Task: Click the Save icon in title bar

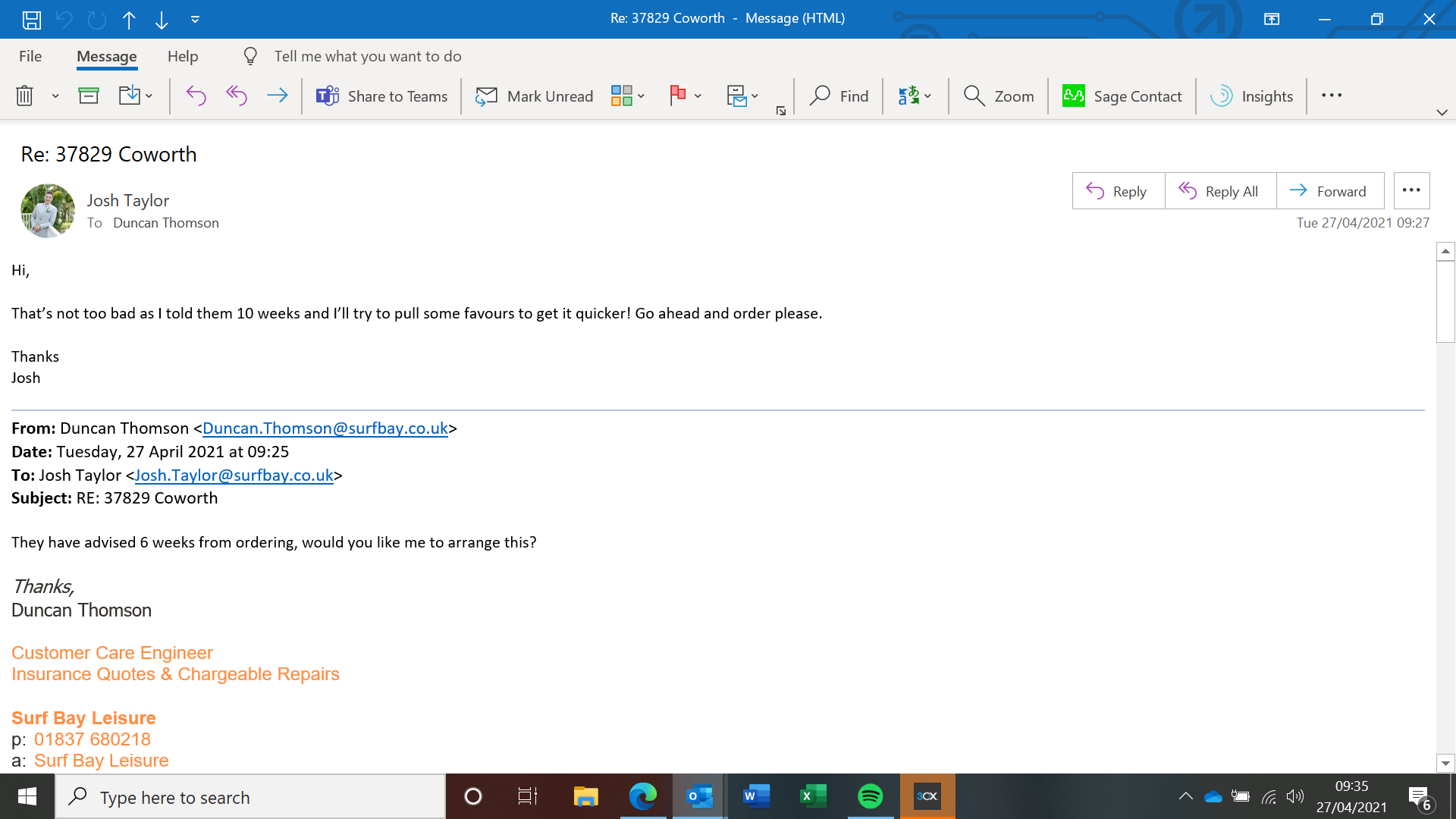Action: point(31,20)
